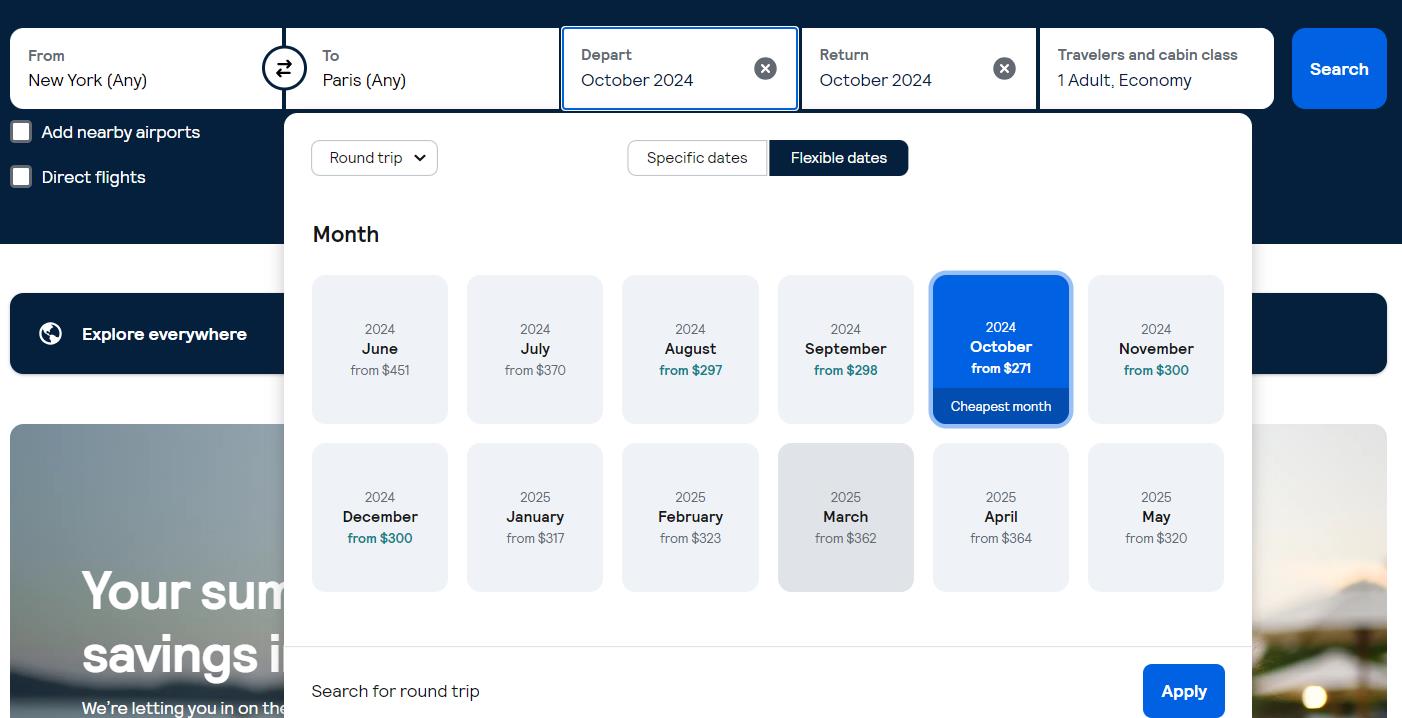Screen dimensions: 1402x718
Task: Check the Direct flights option
Action: coord(21,176)
